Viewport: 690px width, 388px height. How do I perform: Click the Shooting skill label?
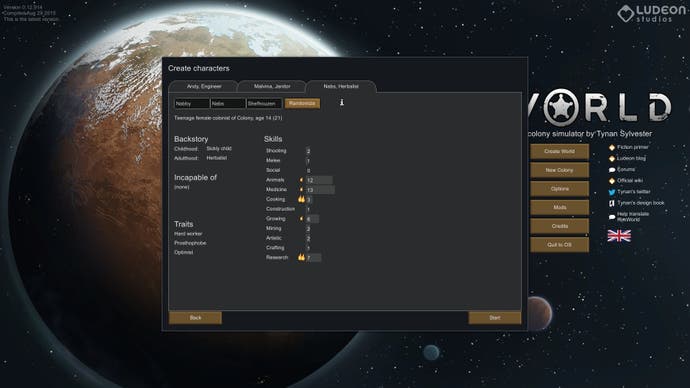(276, 151)
